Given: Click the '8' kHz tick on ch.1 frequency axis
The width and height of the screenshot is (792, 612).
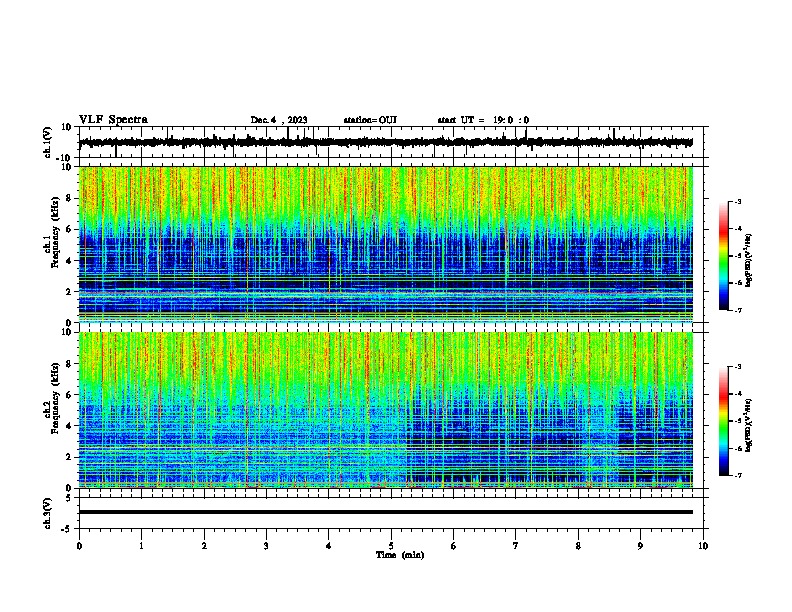Looking at the screenshot, I should coord(69,198).
